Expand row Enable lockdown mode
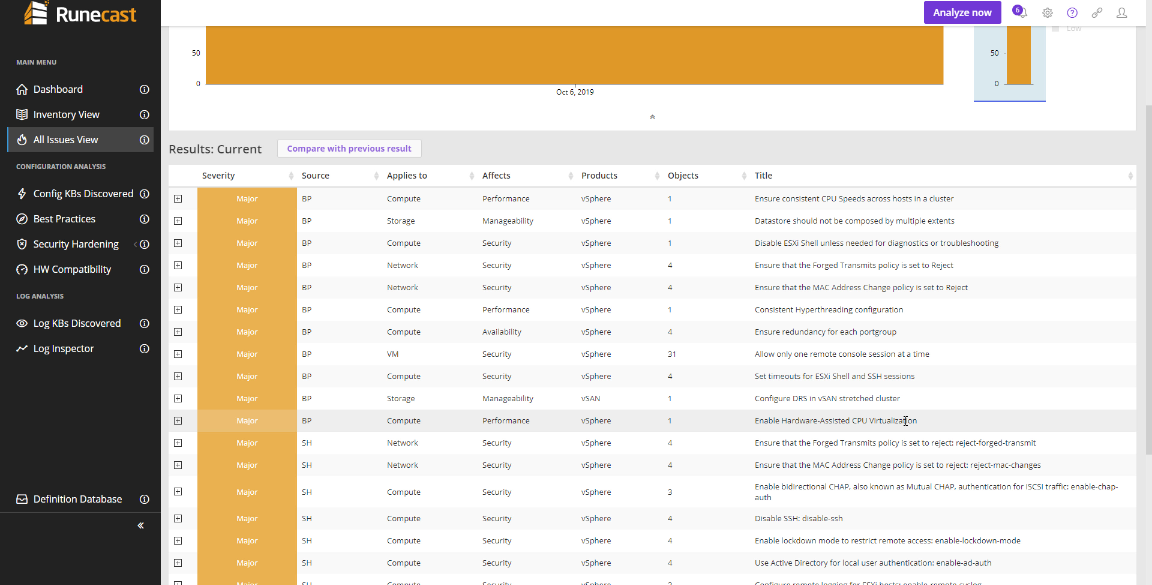1152x585 pixels. pyautogui.click(x=178, y=541)
